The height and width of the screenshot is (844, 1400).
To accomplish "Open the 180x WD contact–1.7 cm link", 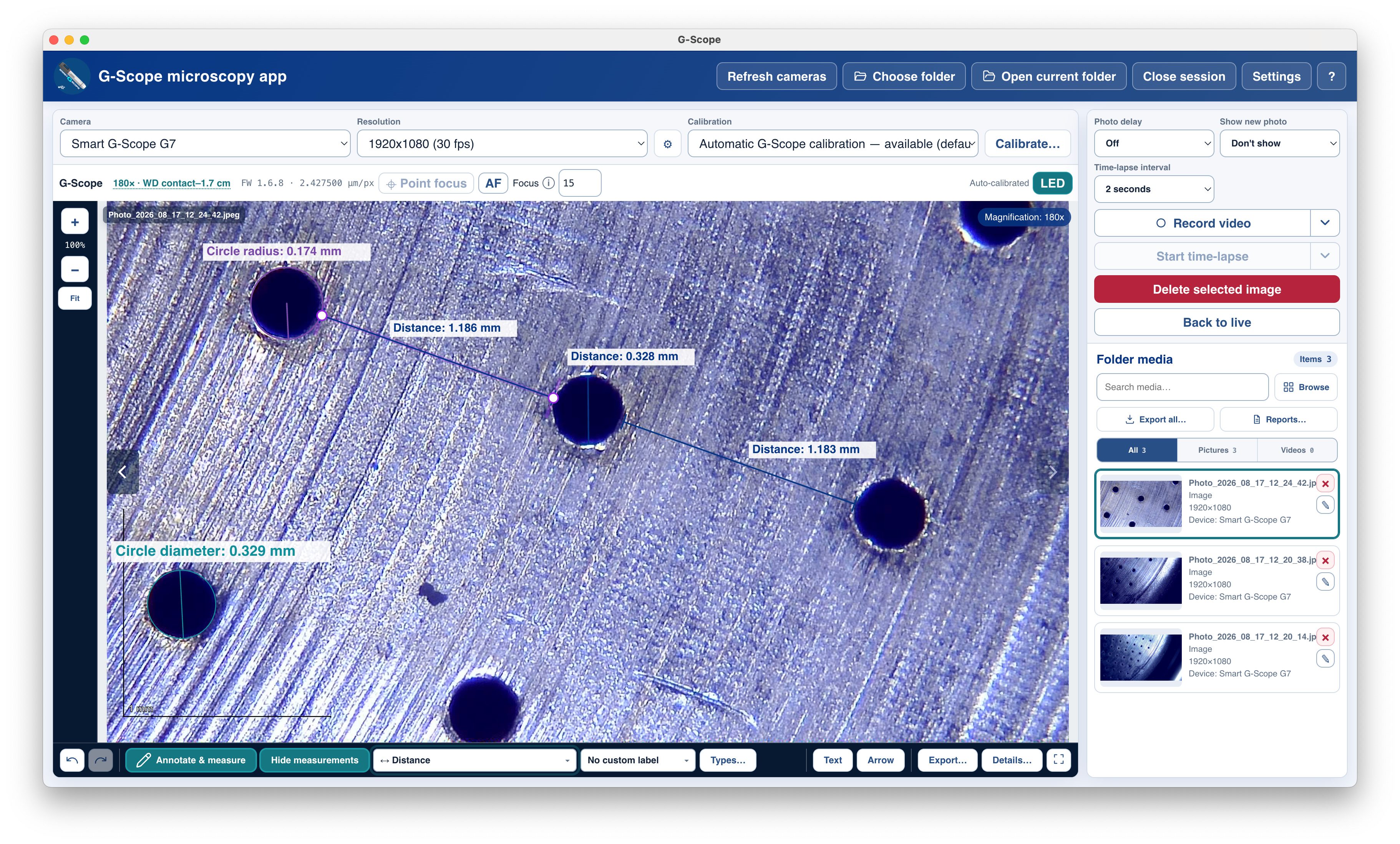I will [172, 183].
